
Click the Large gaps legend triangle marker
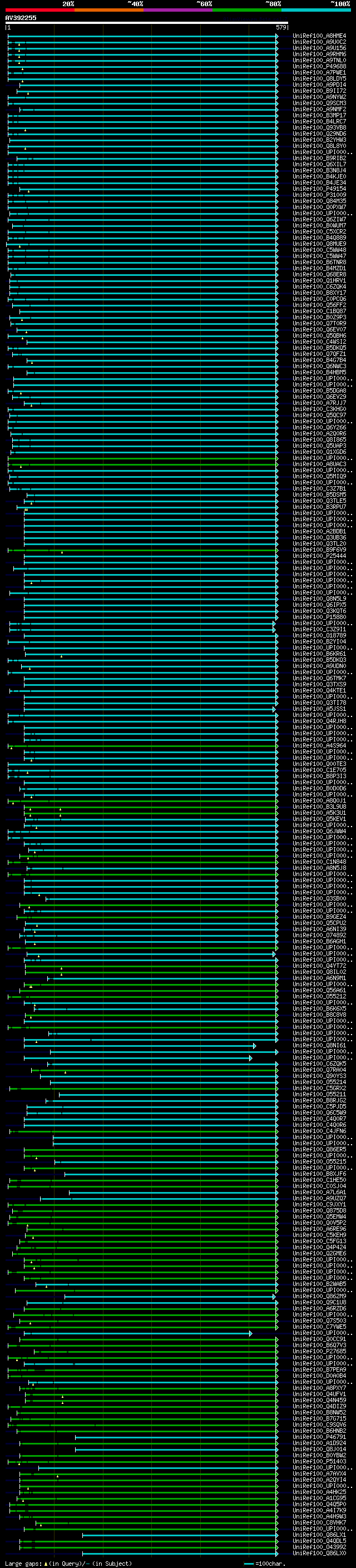[46, 1563]
